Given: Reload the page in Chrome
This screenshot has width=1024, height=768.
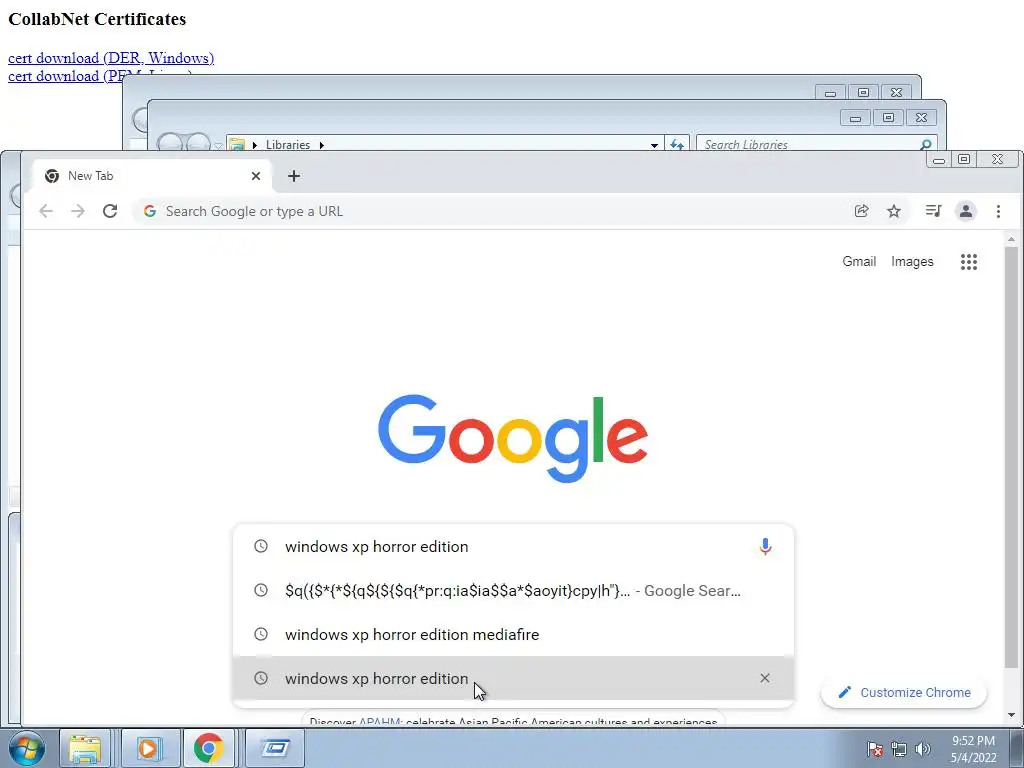Looking at the screenshot, I should click(110, 211).
